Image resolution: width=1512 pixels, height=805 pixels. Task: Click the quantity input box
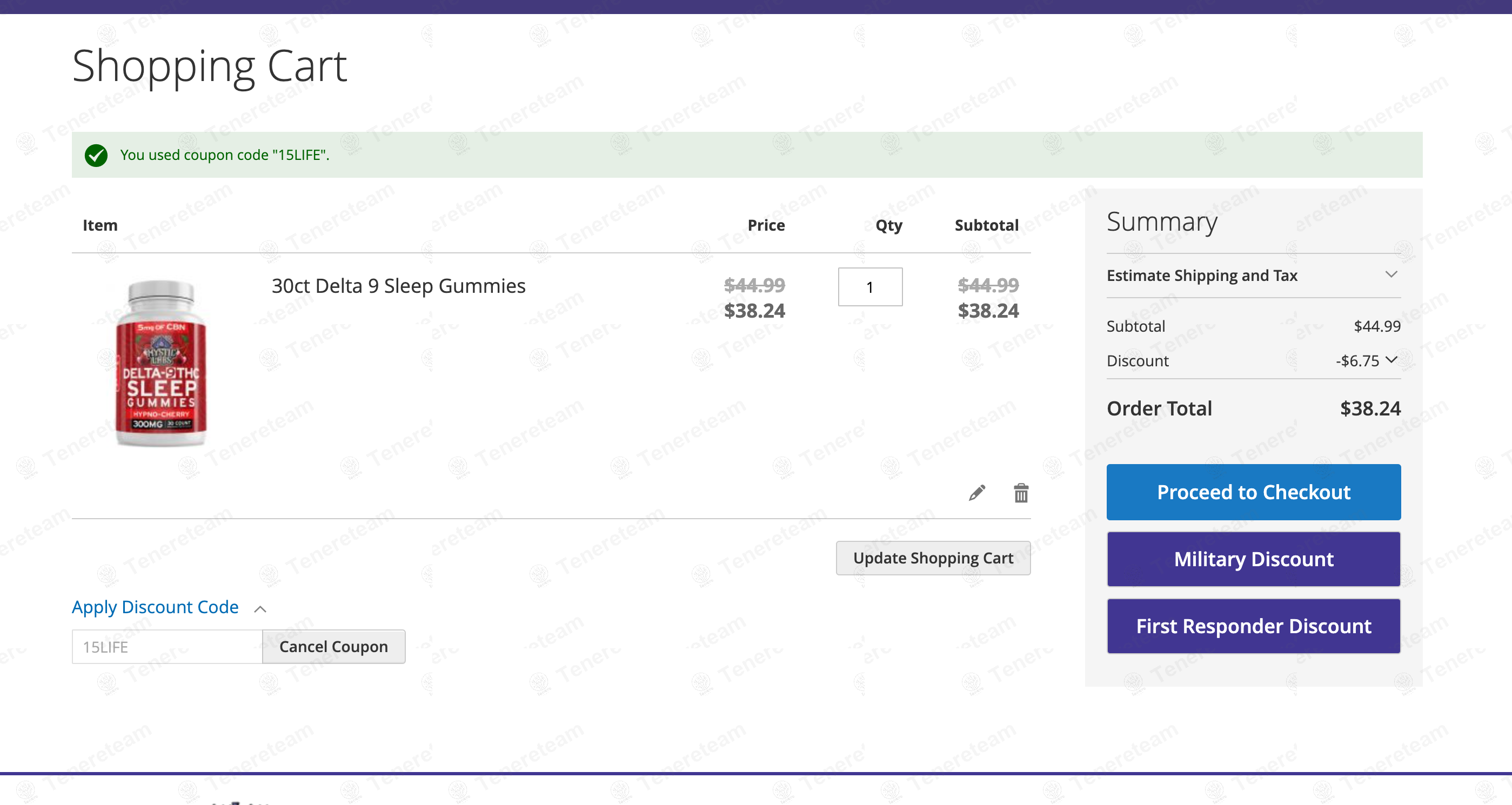pyautogui.click(x=870, y=287)
